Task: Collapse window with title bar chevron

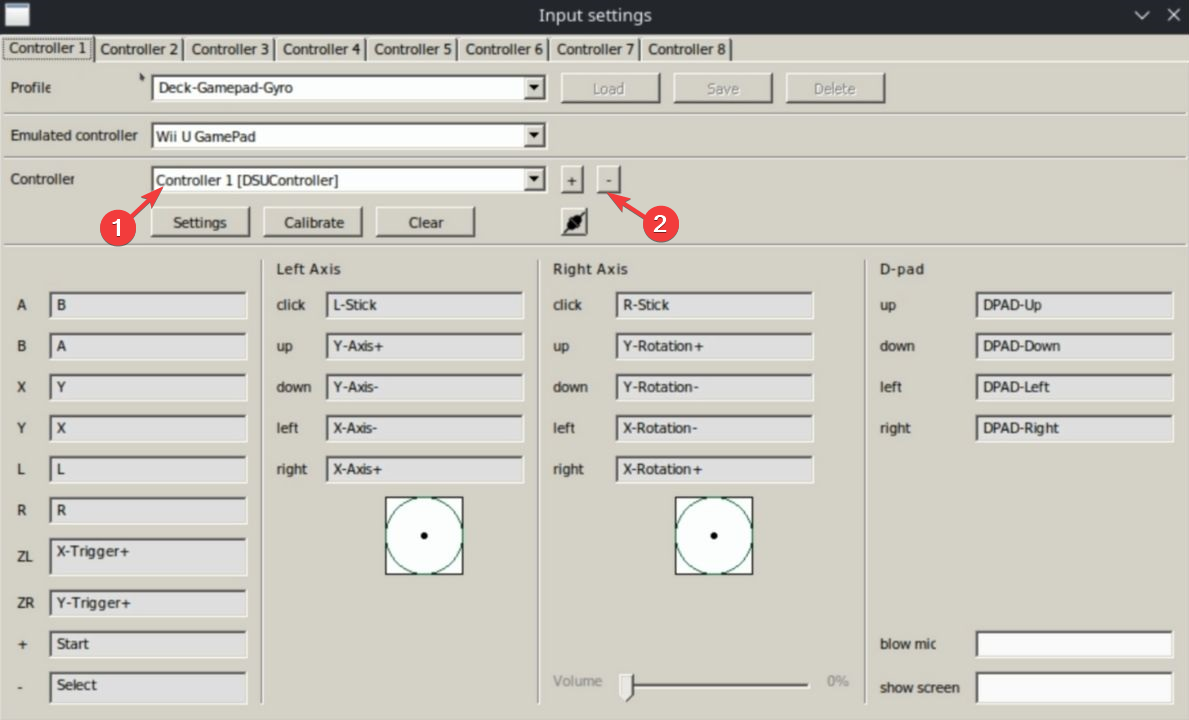Action: point(1141,15)
